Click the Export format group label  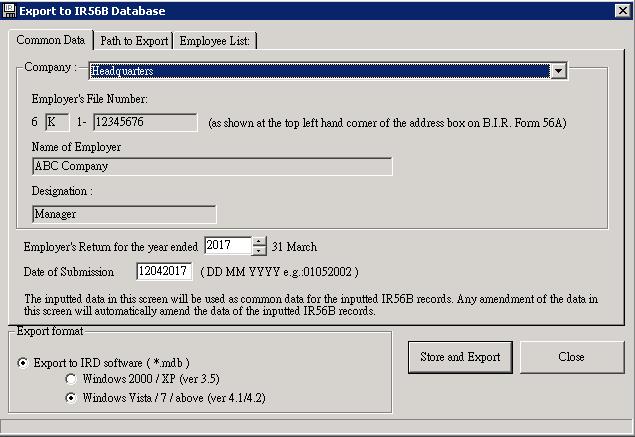50,331
